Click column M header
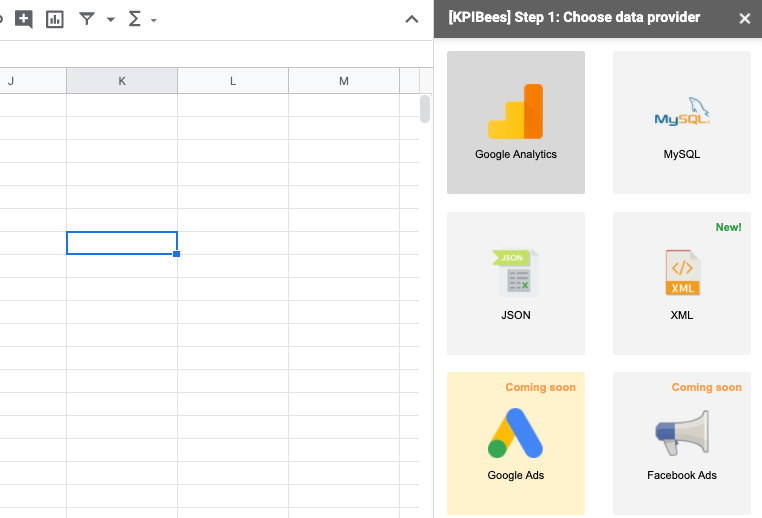This screenshot has width=762, height=518. tap(344, 81)
